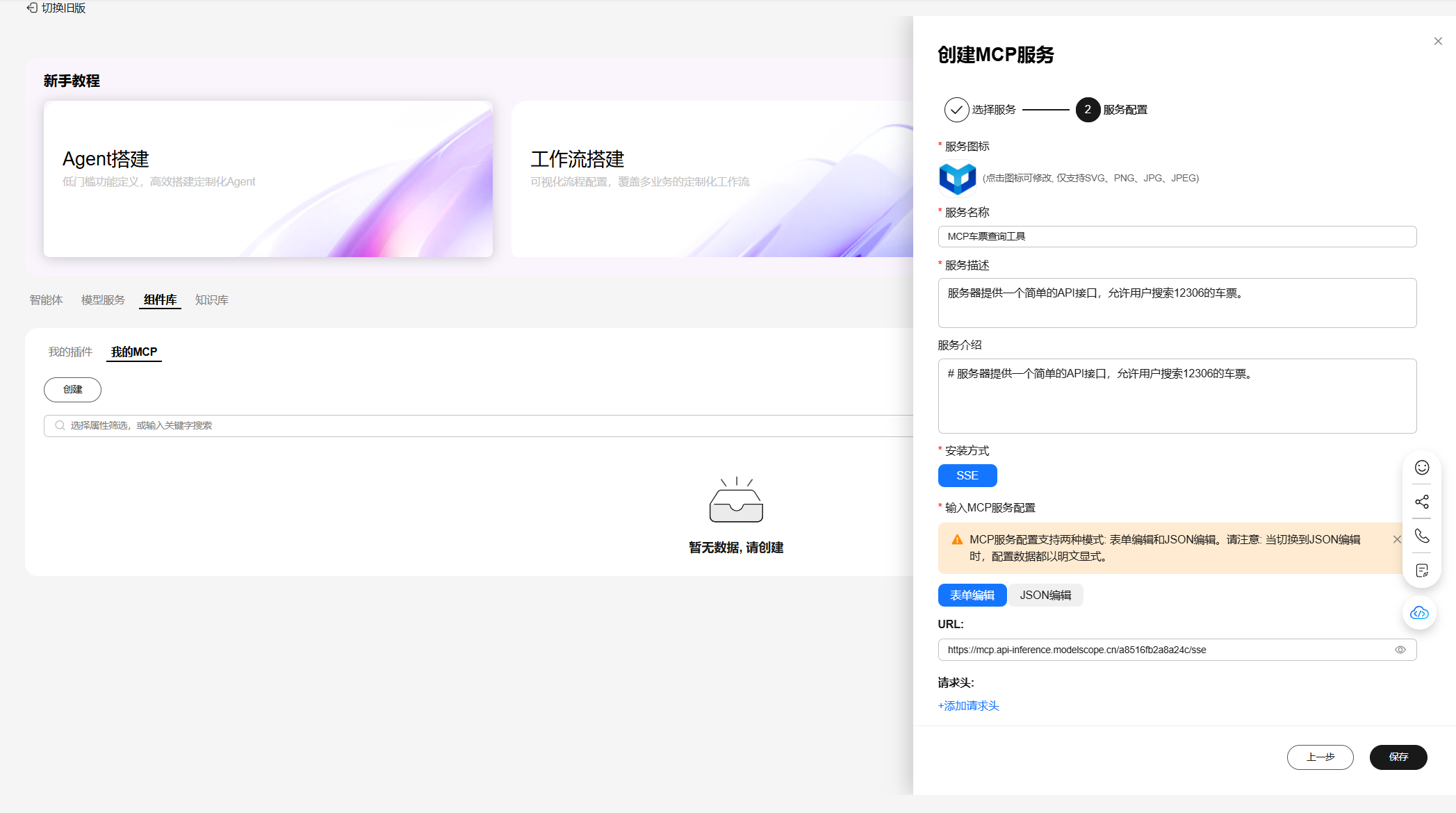1456x813 pixels.
Task: Click the phone contact icon in floating sidebar
Action: [1421, 536]
